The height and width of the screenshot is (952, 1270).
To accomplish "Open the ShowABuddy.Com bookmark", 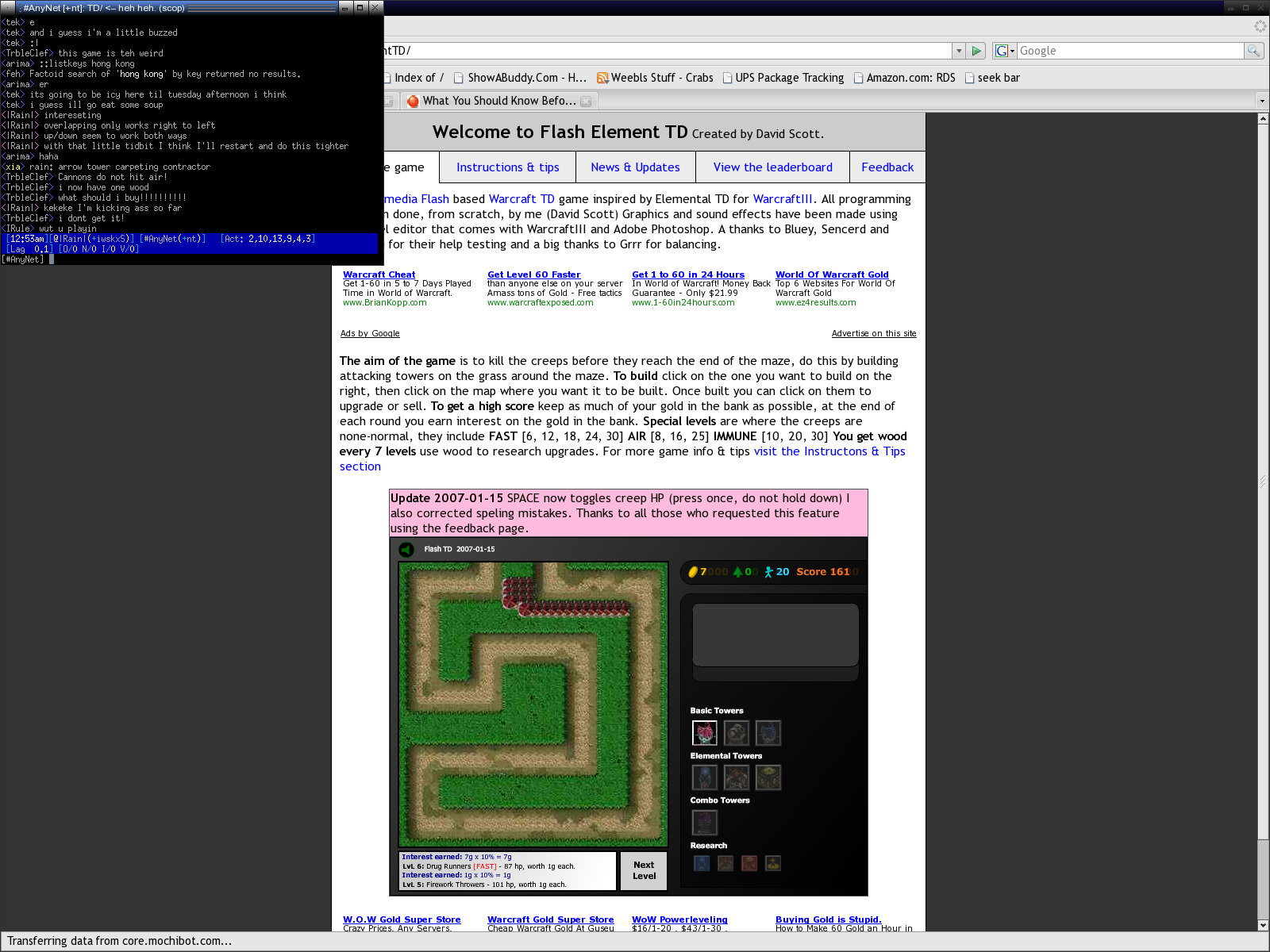I will point(520,78).
